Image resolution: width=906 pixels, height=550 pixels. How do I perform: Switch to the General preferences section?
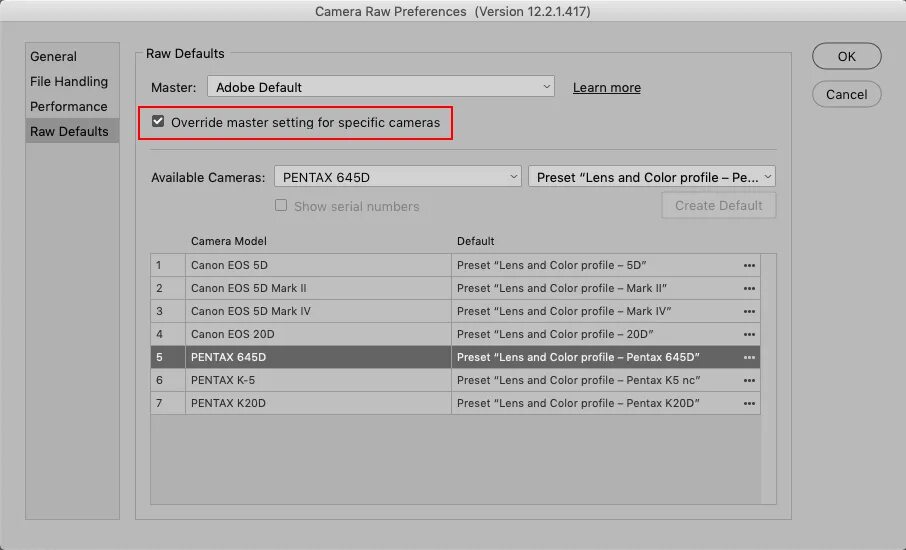click(54, 57)
